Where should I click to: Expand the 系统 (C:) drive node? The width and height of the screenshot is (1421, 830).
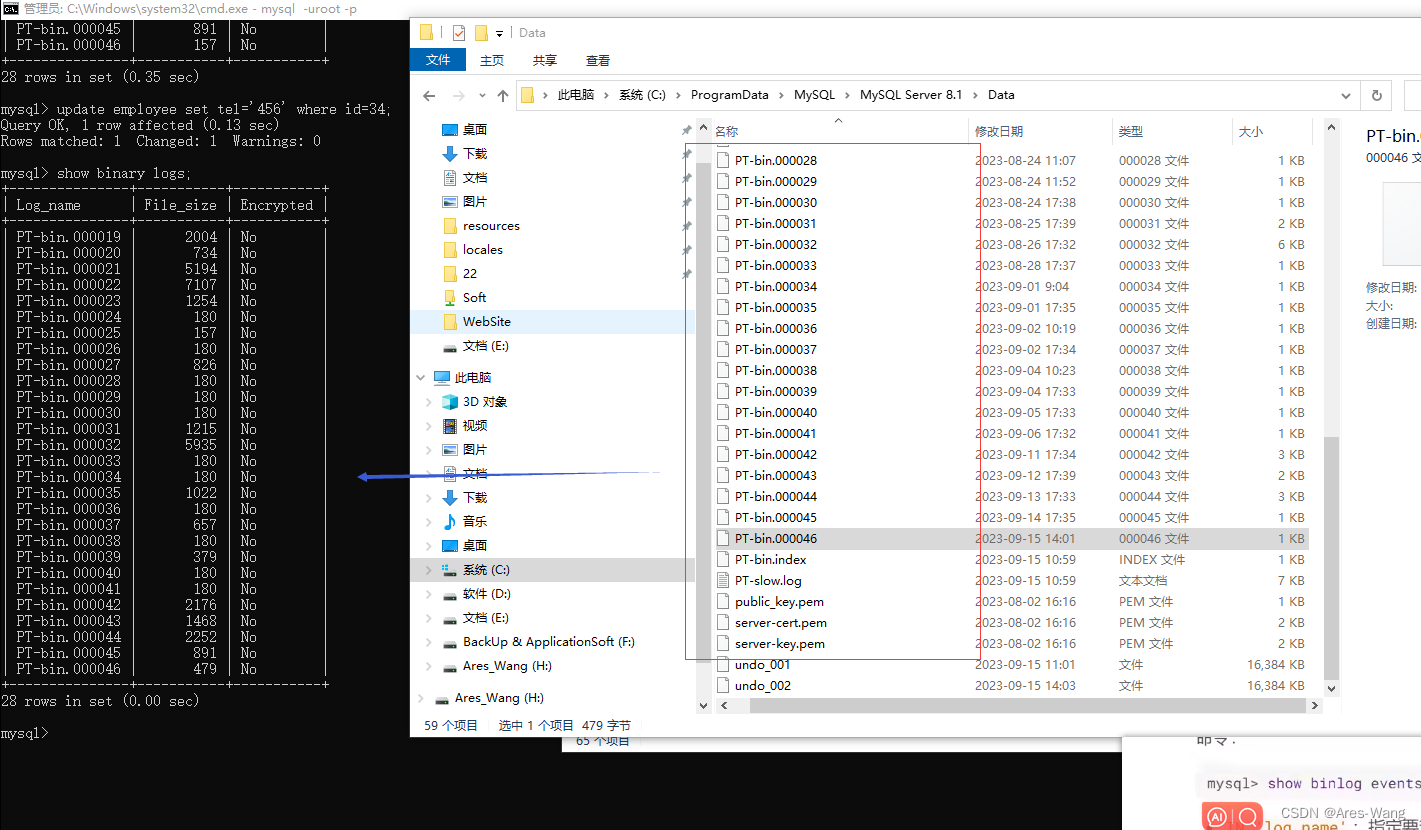[430, 569]
